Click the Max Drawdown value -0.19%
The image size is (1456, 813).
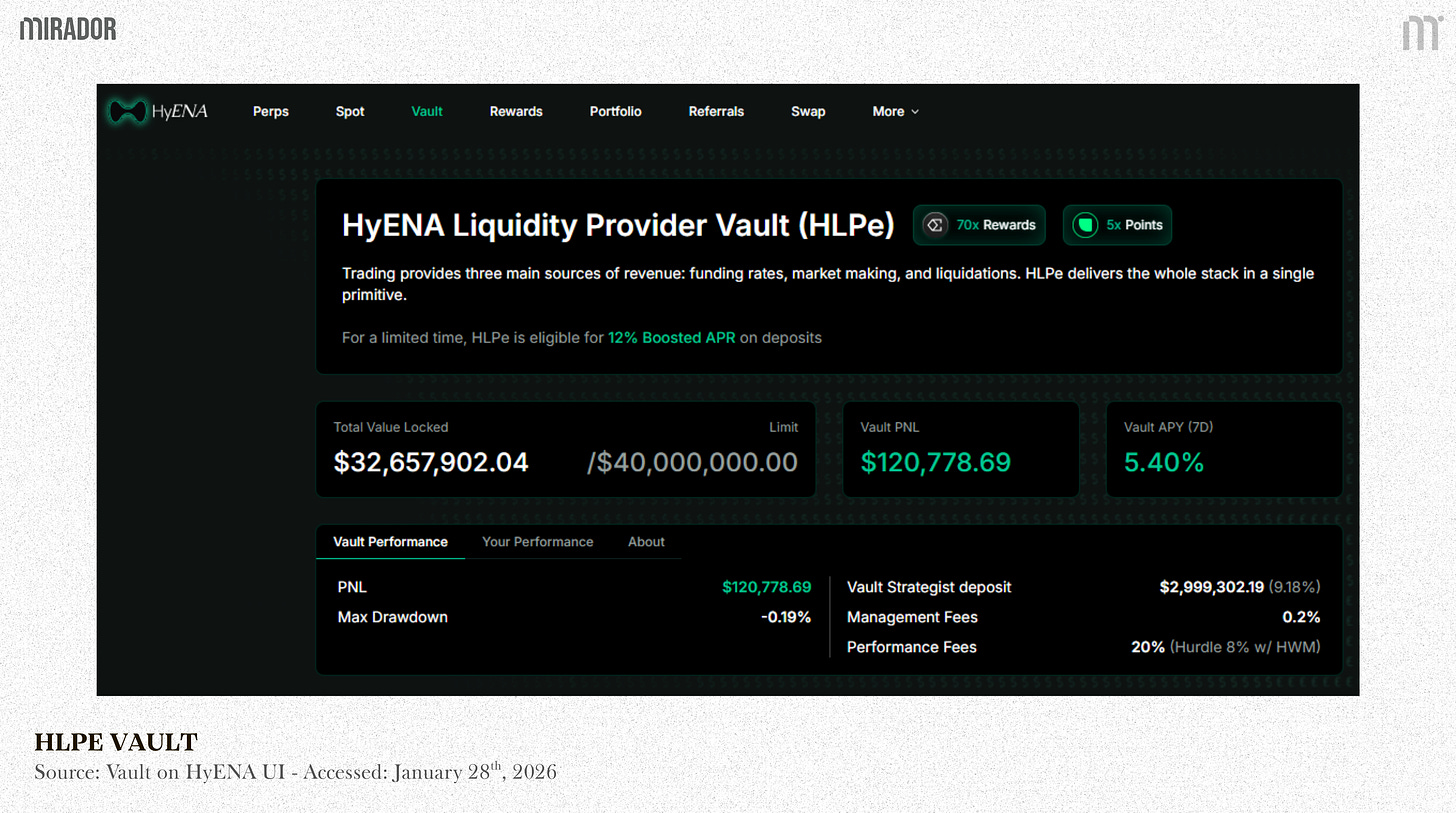tap(785, 617)
